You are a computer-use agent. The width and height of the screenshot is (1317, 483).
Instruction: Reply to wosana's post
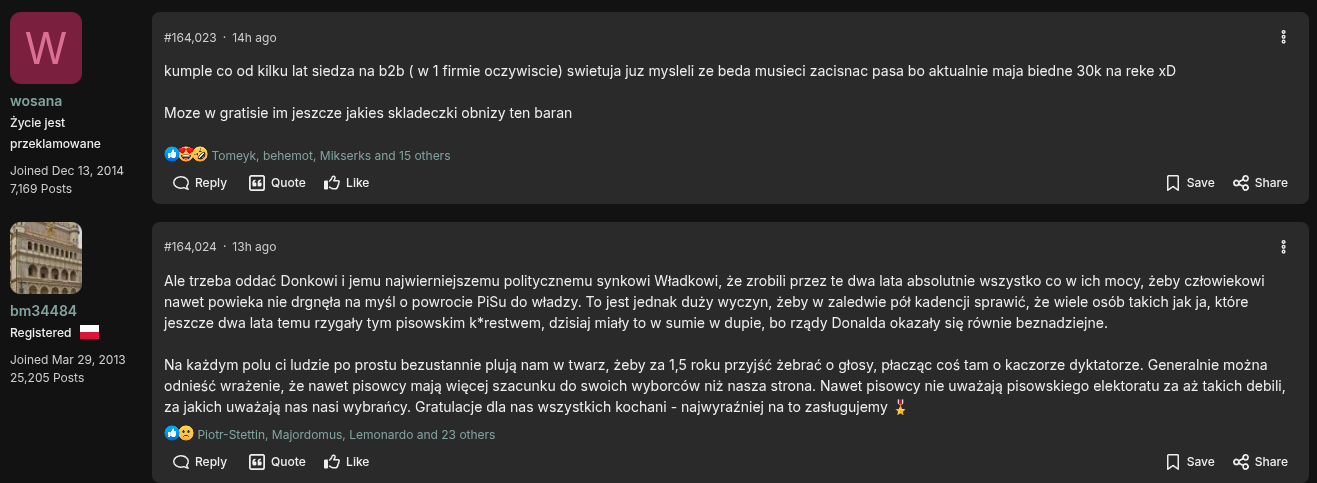coord(200,183)
